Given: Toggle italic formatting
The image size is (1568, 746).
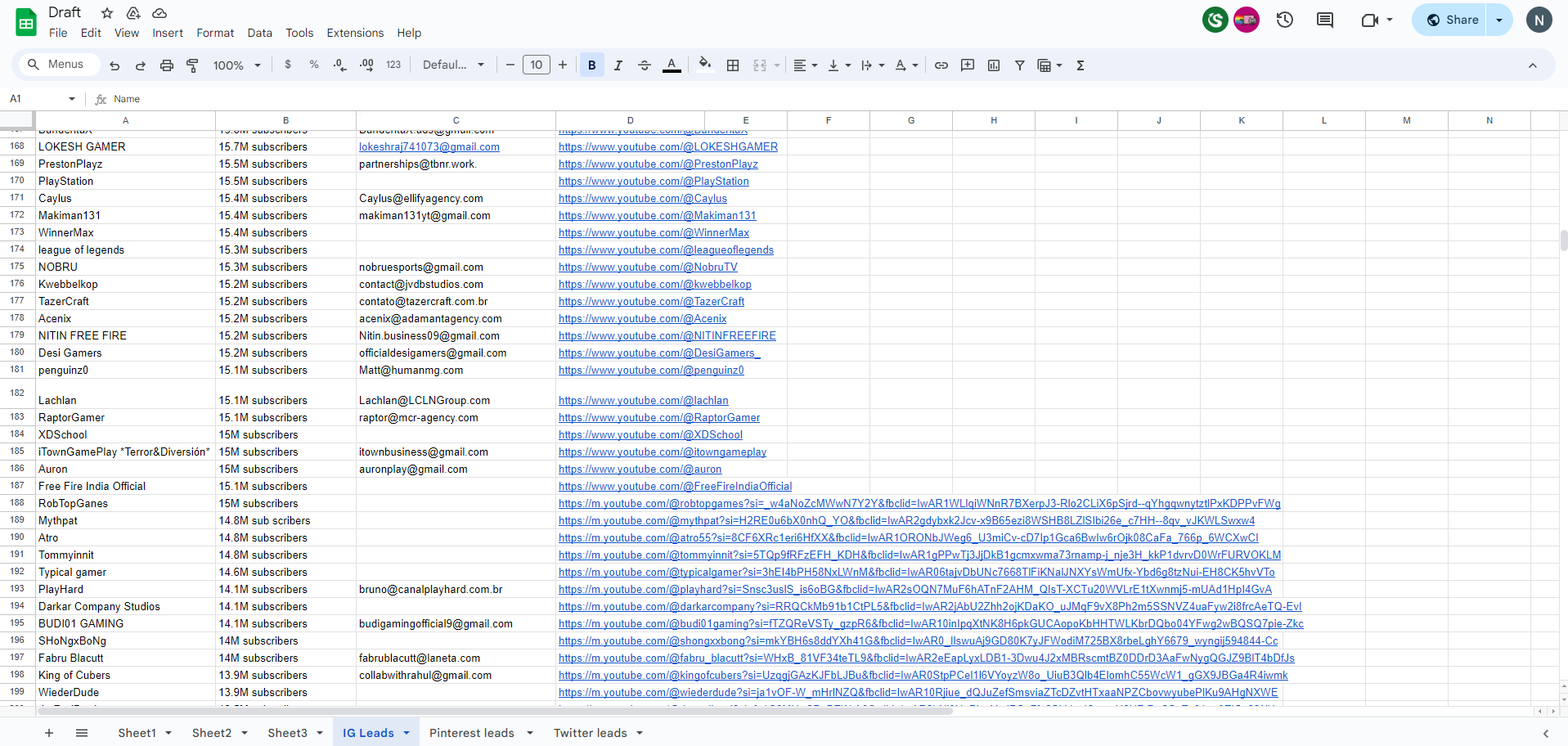Looking at the screenshot, I should [618, 65].
